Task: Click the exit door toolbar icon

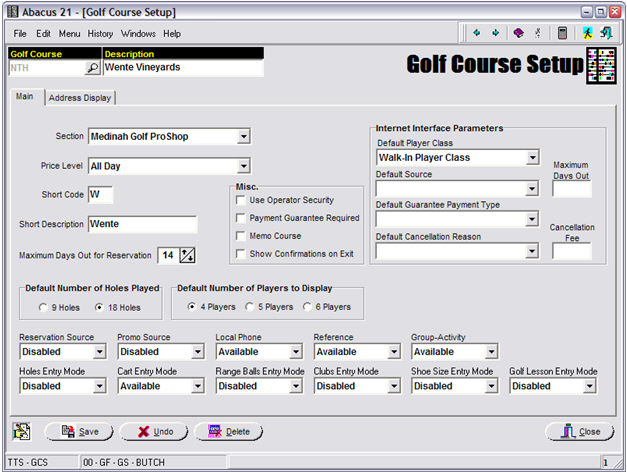Action: pyautogui.click(x=606, y=33)
